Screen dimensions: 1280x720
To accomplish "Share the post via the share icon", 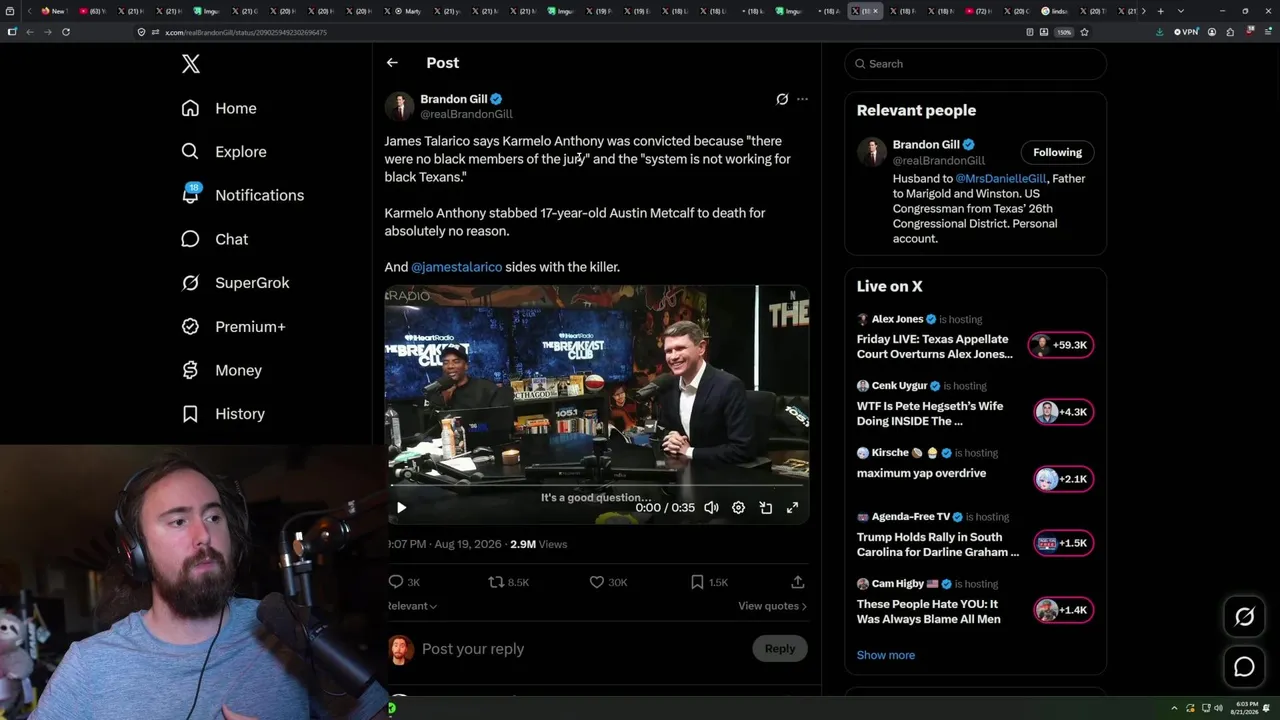I will point(798,582).
